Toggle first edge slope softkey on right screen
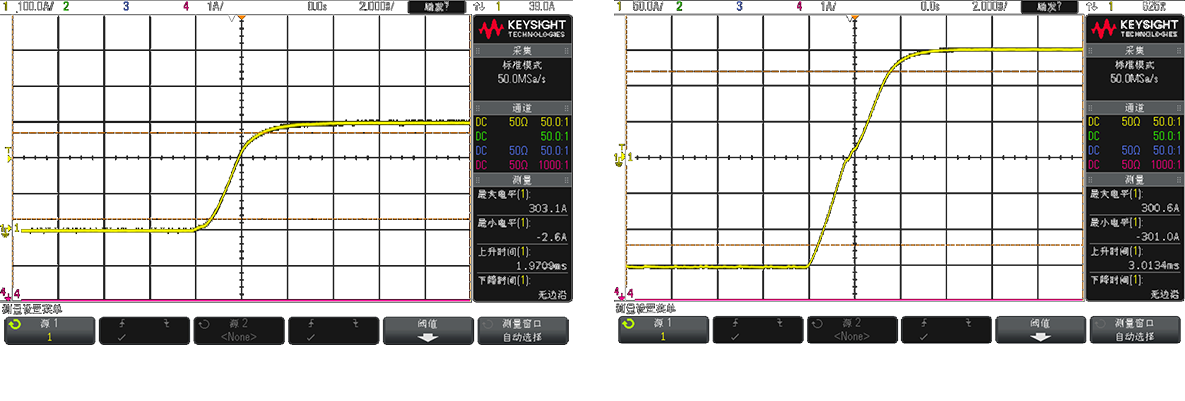 tap(758, 330)
